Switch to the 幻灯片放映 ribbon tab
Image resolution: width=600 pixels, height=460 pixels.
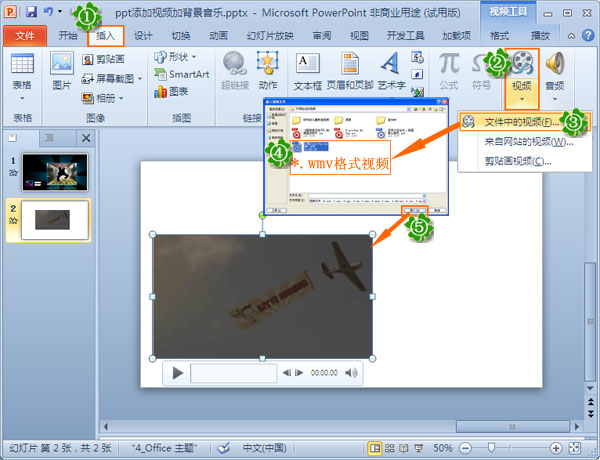click(270, 36)
